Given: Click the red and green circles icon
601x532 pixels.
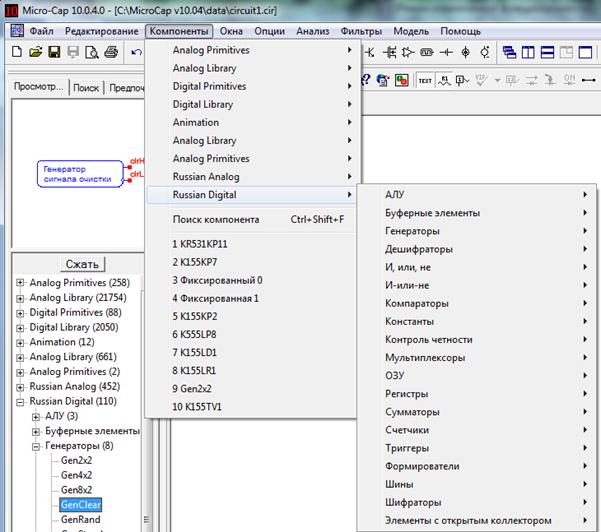Looking at the screenshot, I should pos(401,80).
